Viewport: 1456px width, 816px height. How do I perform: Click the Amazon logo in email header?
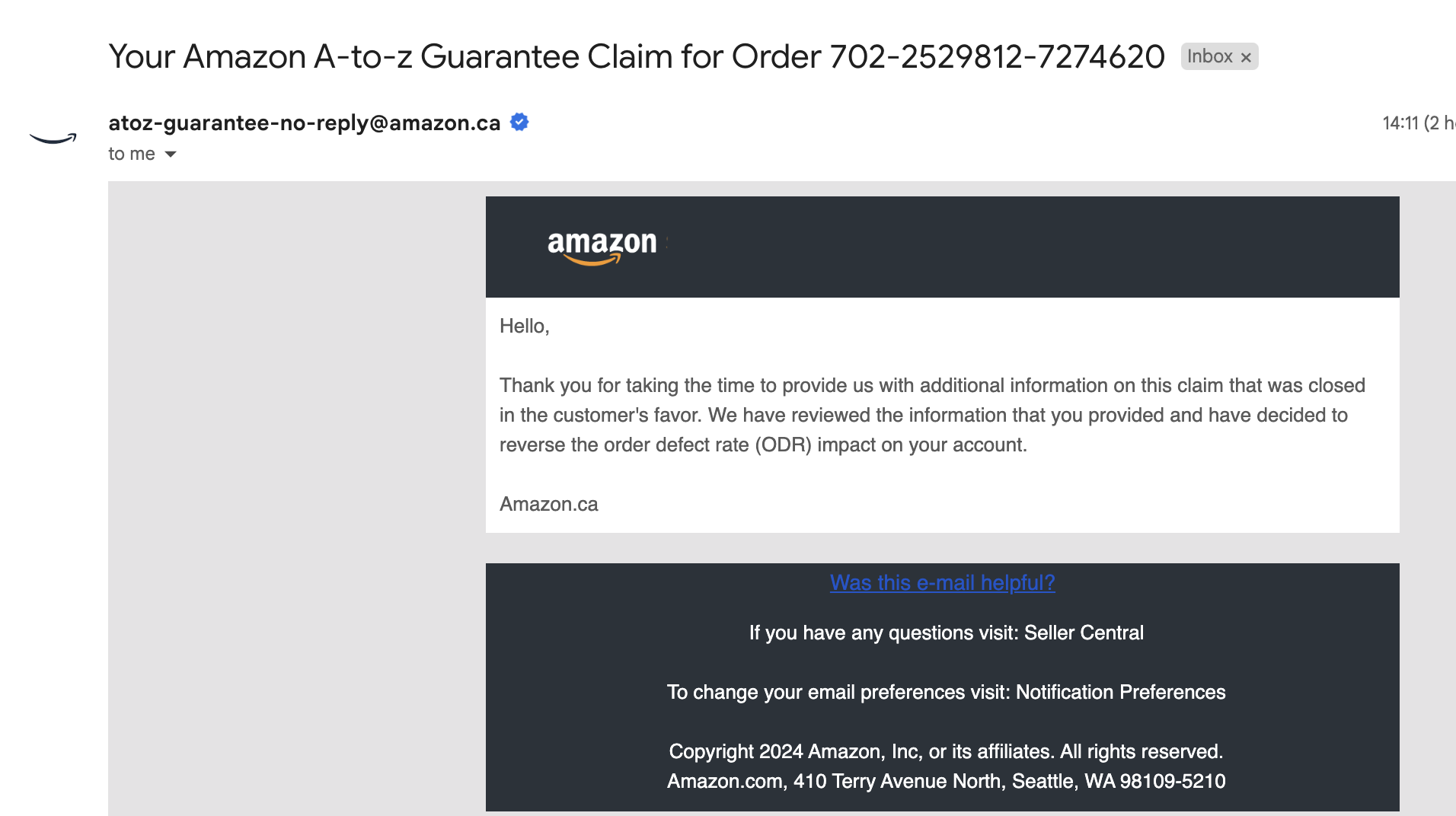(602, 247)
